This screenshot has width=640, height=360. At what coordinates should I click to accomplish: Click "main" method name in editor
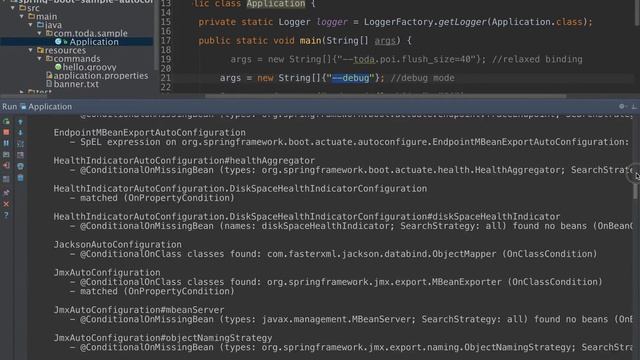click(x=310, y=41)
